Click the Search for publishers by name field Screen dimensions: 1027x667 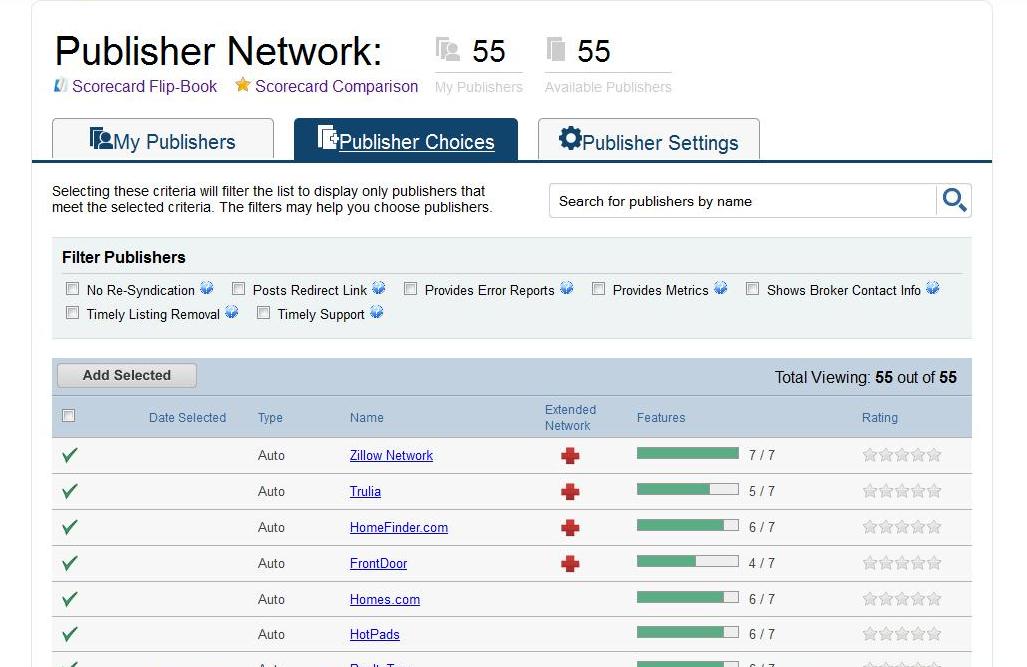pos(743,200)
